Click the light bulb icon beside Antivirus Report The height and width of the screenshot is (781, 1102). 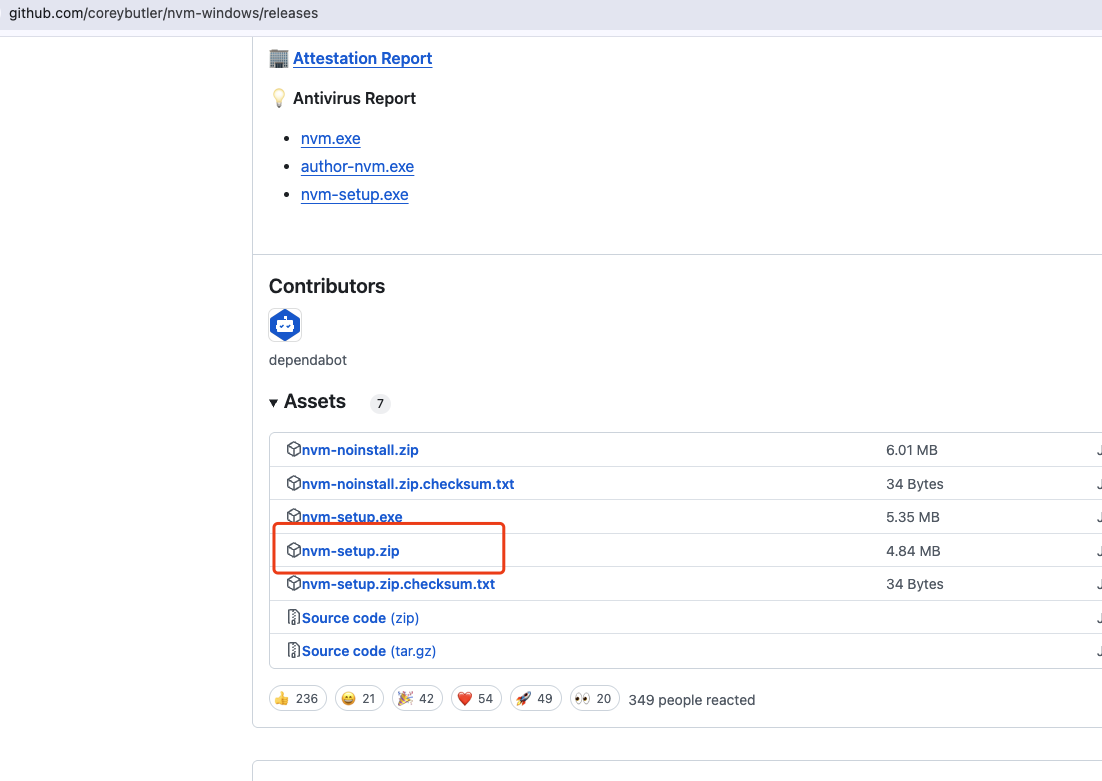coord(279,98)
